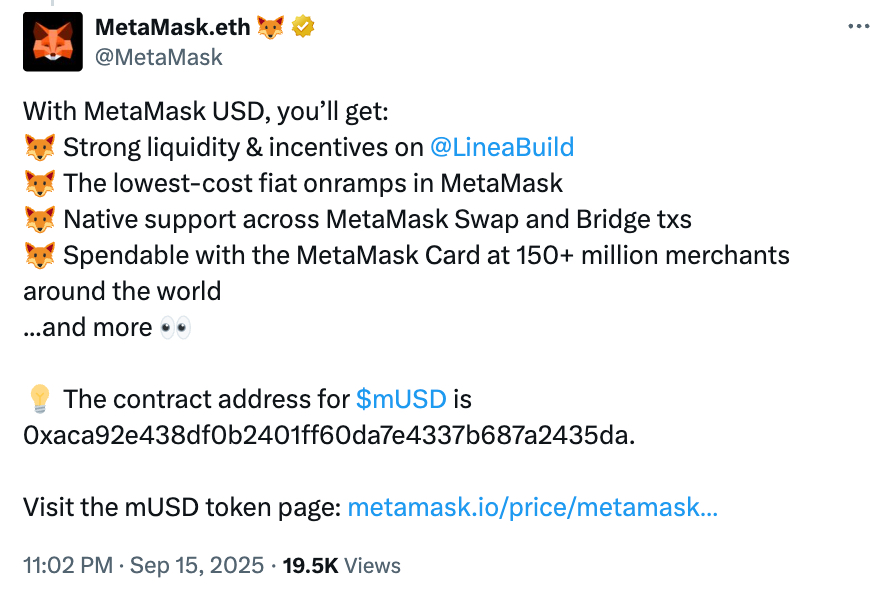Screen dimensions: 892x594
Task: Click the 11:02 PM timestamp
Action: [x=68, y=566]
